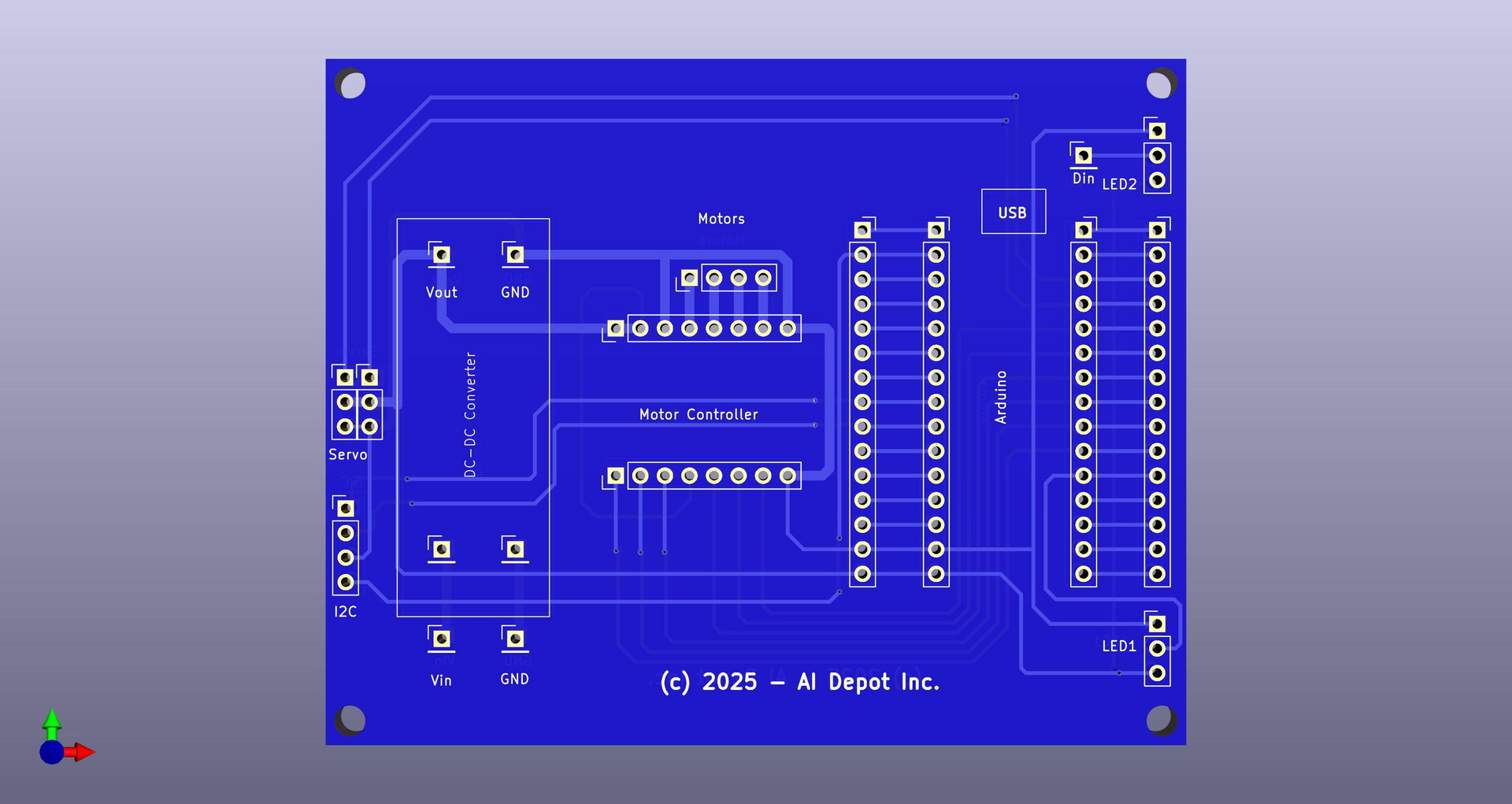
Task: Click the bottom-right mounting hole of the board
Action: tap(1162, 720)
